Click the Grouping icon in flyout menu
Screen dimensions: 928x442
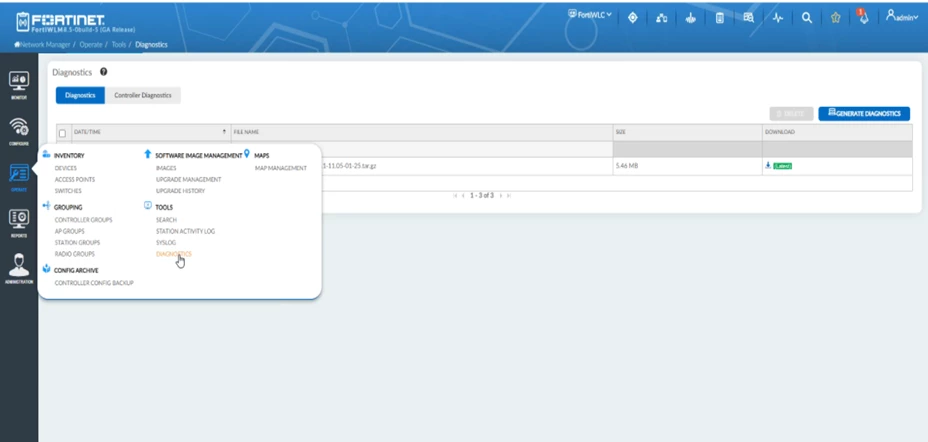46,205
